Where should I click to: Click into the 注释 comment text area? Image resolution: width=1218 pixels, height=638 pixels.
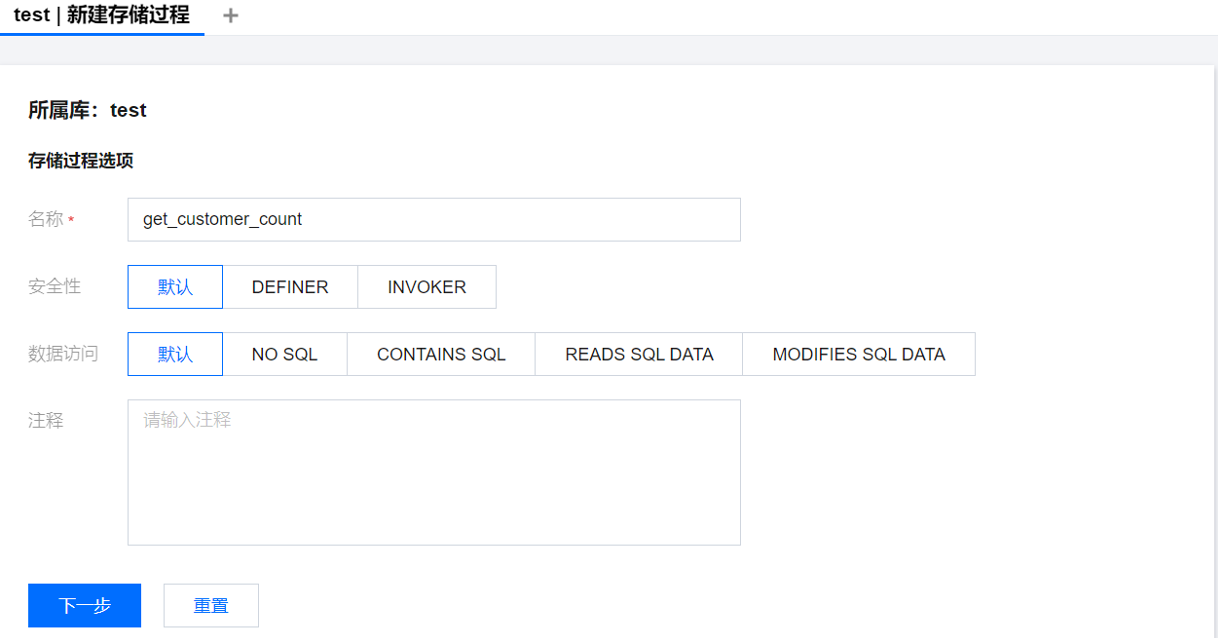click(433, 472)
